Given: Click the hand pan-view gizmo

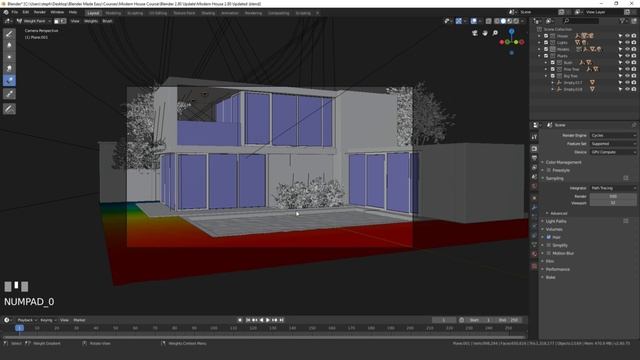Looking at the screenshot, I should point(485,33).
